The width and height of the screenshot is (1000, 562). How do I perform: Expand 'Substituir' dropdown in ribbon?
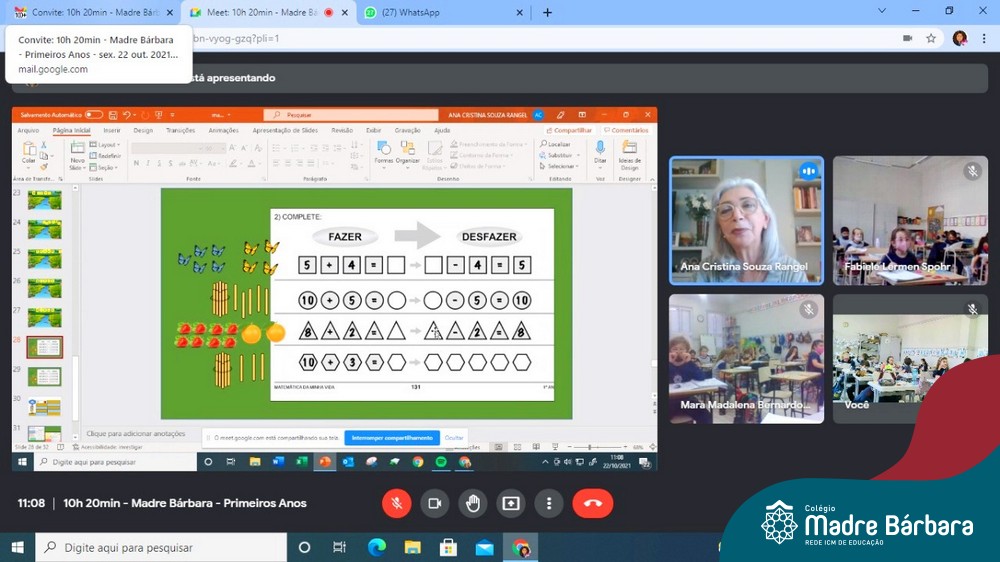pos(560,155)
